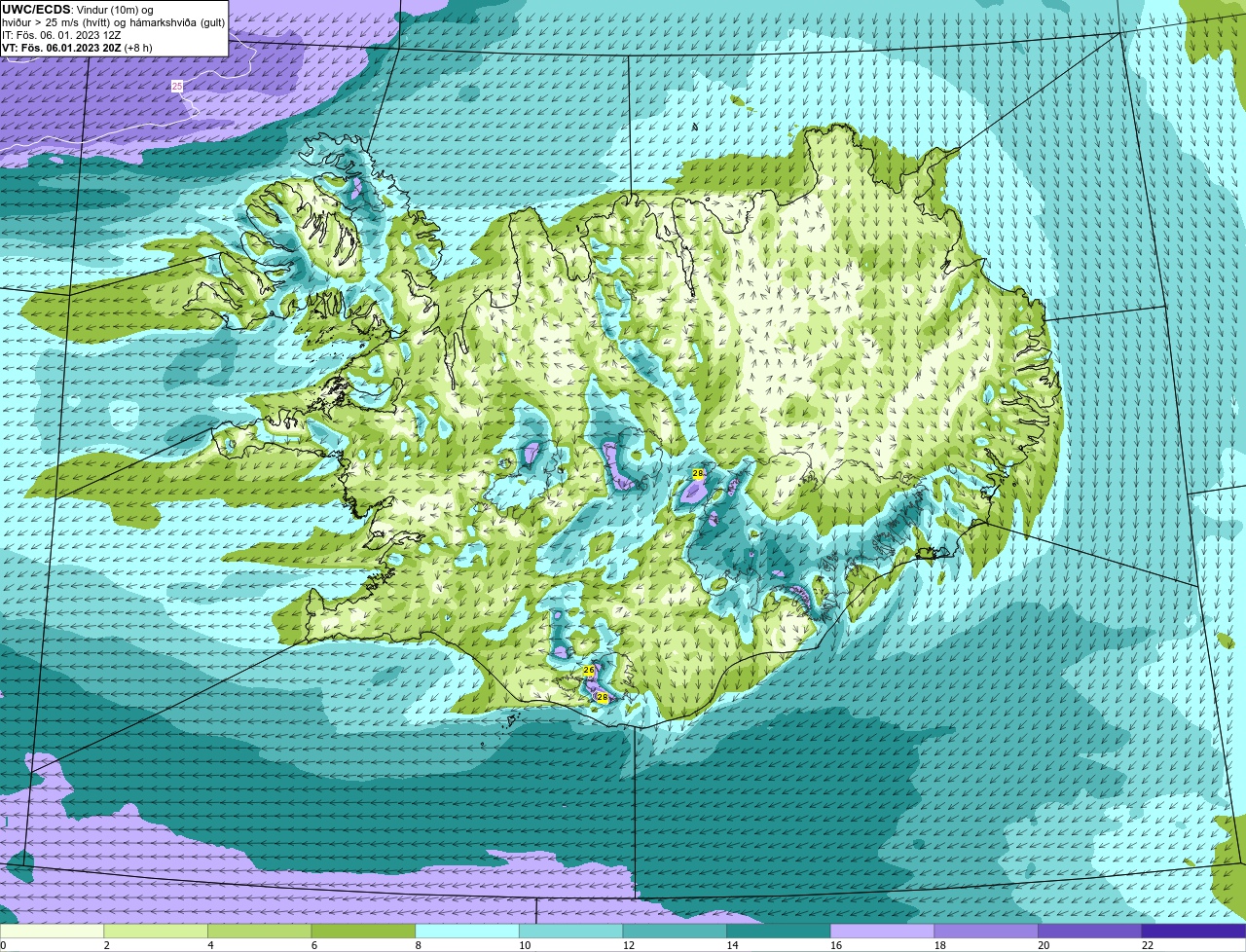Click the scale label 20
1246x952 pixels.
pyautogui.click(x=1044, y=945)
